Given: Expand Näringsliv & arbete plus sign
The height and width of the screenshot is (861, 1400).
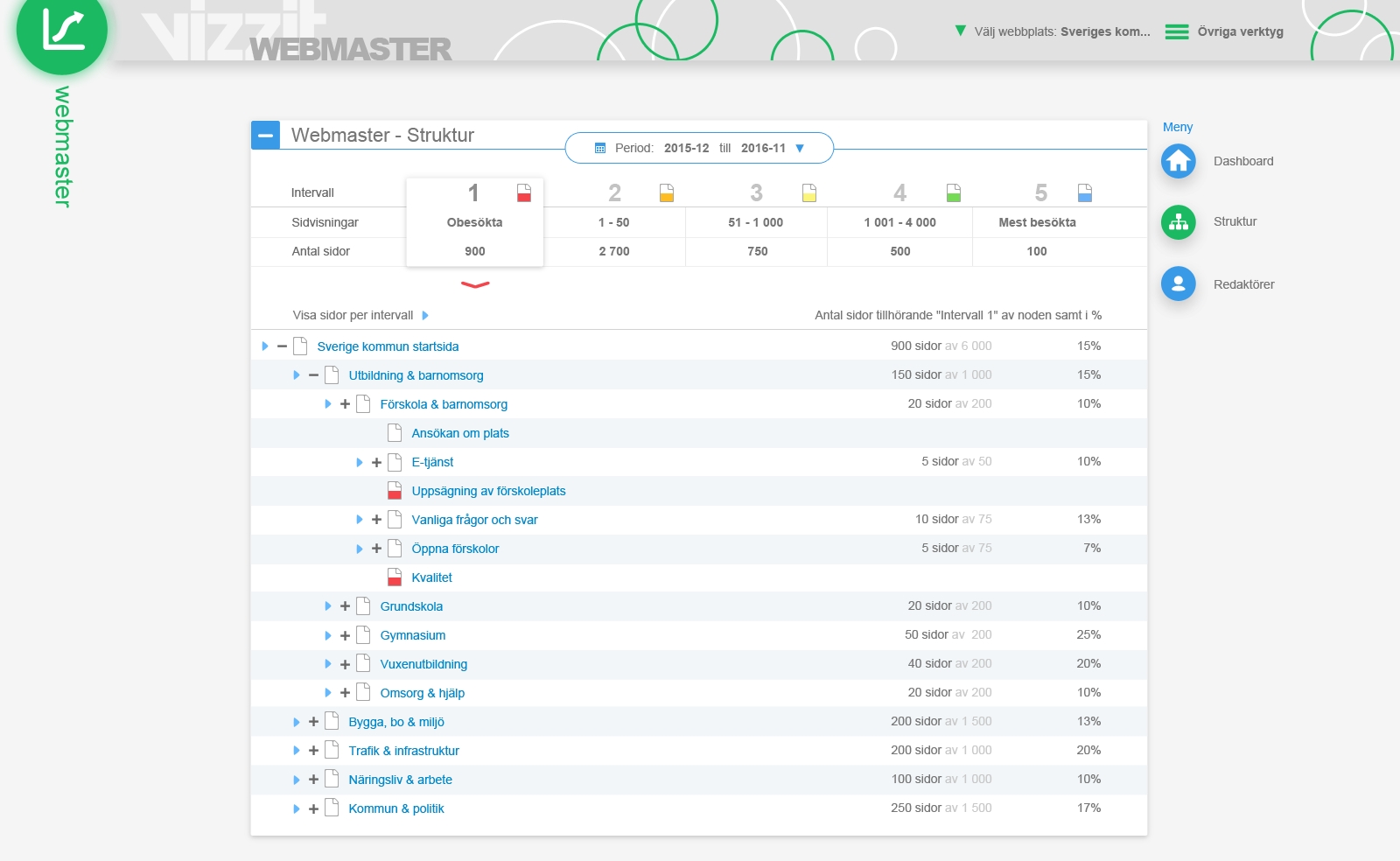Looking at the screenshot, I should [x=313, y=780].
